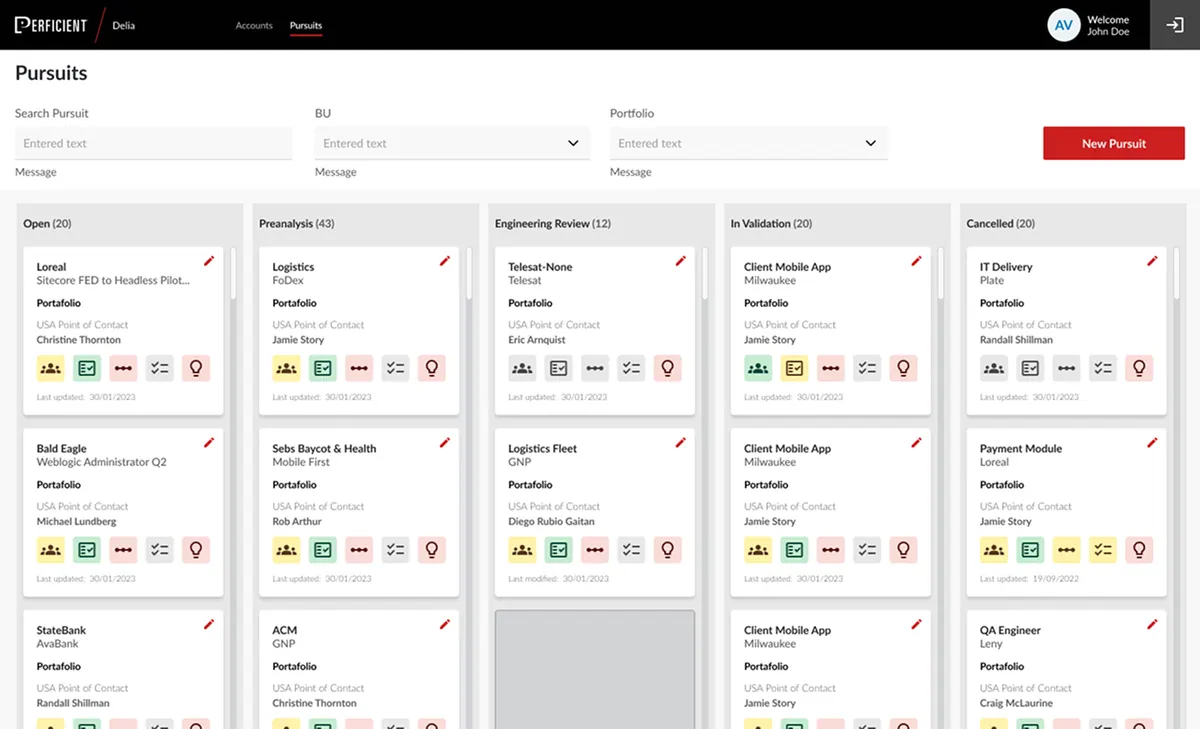Edit Sebs Baycot & Health card

(x=445, y=443)
